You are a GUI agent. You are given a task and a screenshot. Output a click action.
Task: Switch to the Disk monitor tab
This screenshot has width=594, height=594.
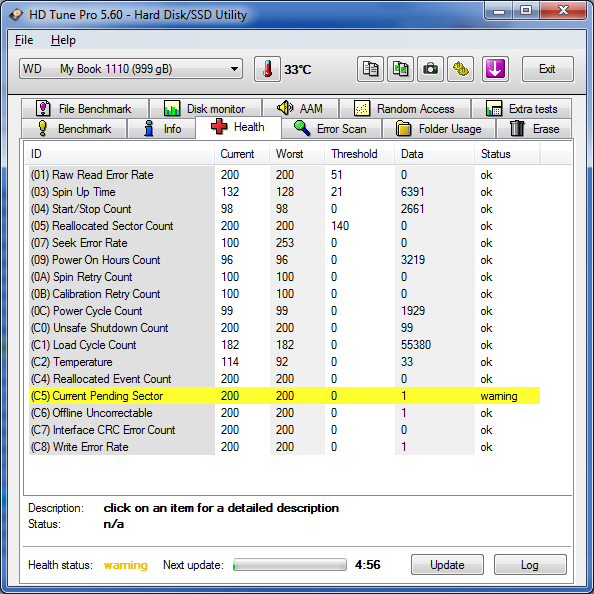coord(205,109)
